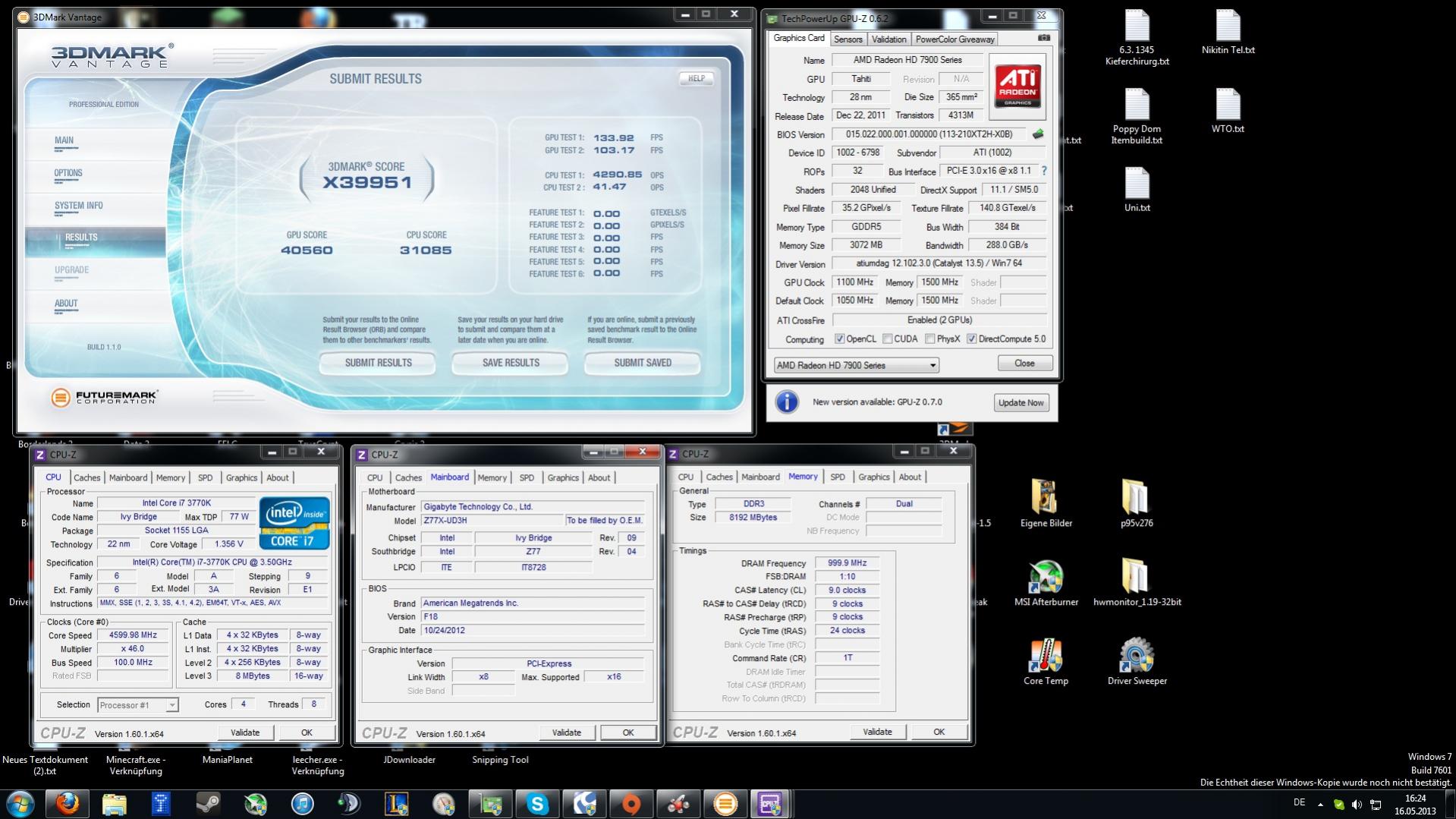Viewport: 1456px width, 819px height.
Task: Click the ATI Radeon logo in GPU-Z
Action: click(x=1017, y=86)
